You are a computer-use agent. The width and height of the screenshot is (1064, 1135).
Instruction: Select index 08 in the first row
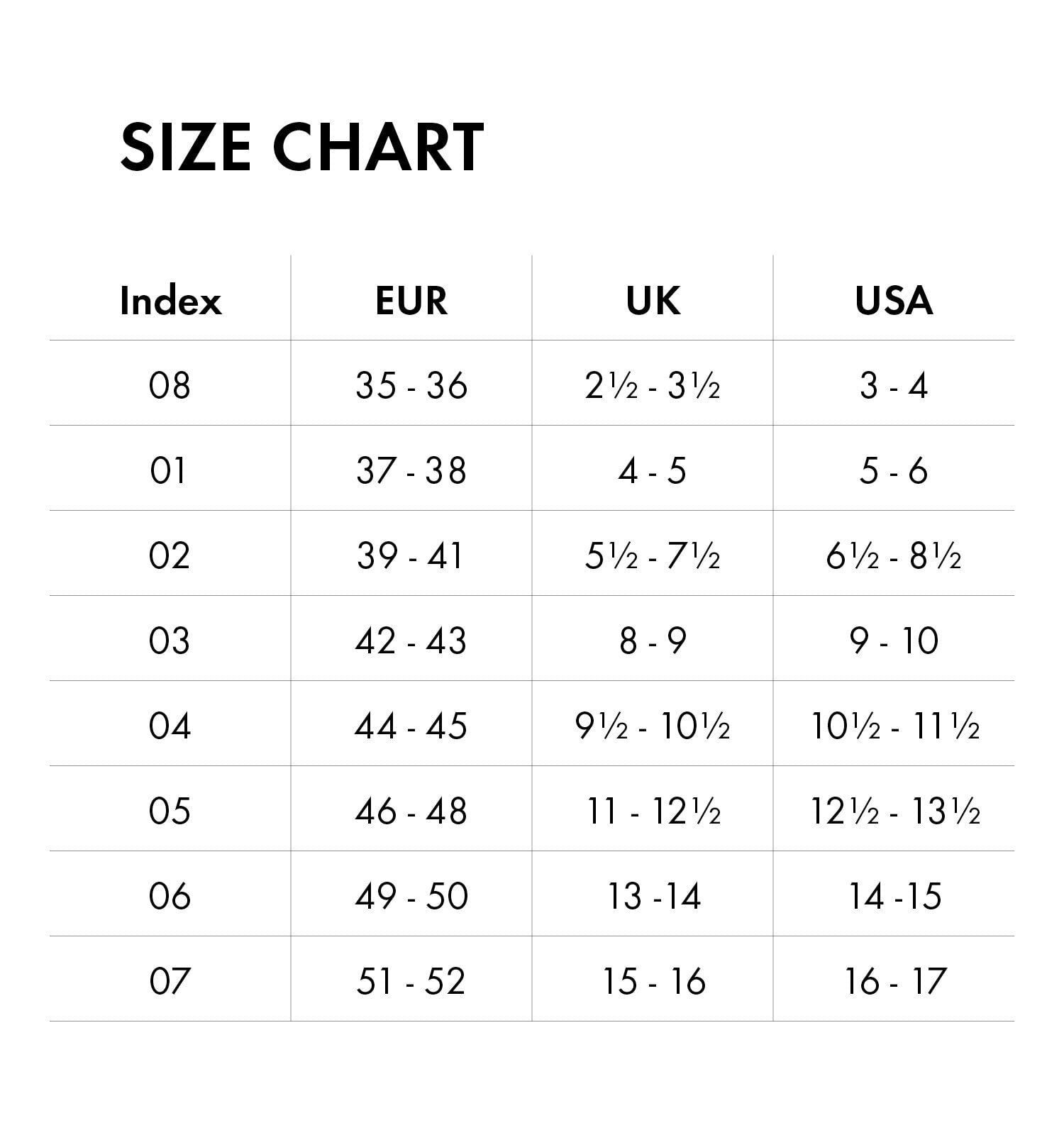170,386
